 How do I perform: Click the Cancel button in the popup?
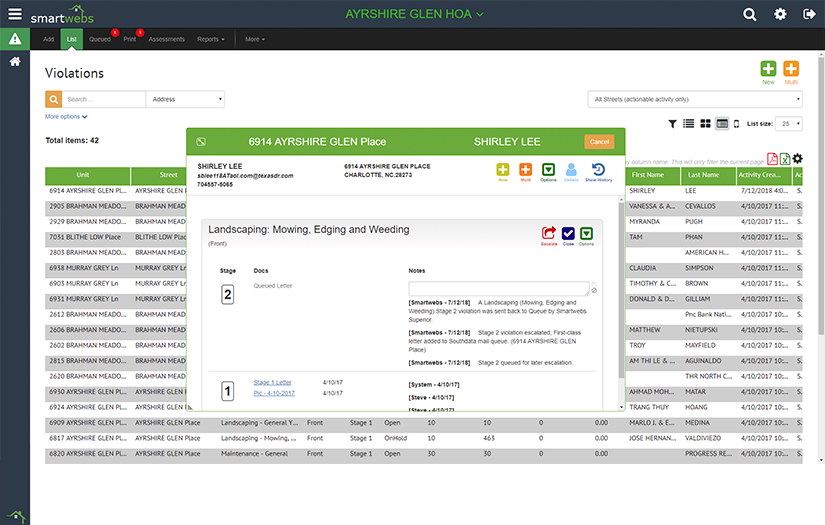[x=599, y=142]
